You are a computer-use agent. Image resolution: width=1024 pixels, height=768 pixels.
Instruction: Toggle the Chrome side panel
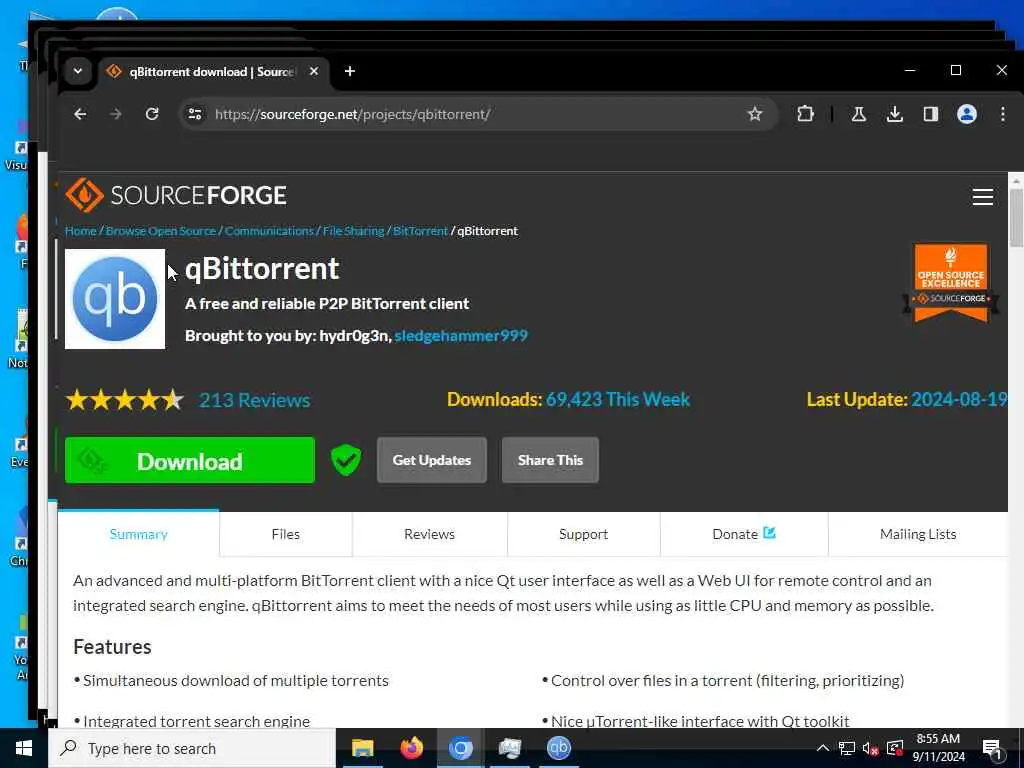931,114
